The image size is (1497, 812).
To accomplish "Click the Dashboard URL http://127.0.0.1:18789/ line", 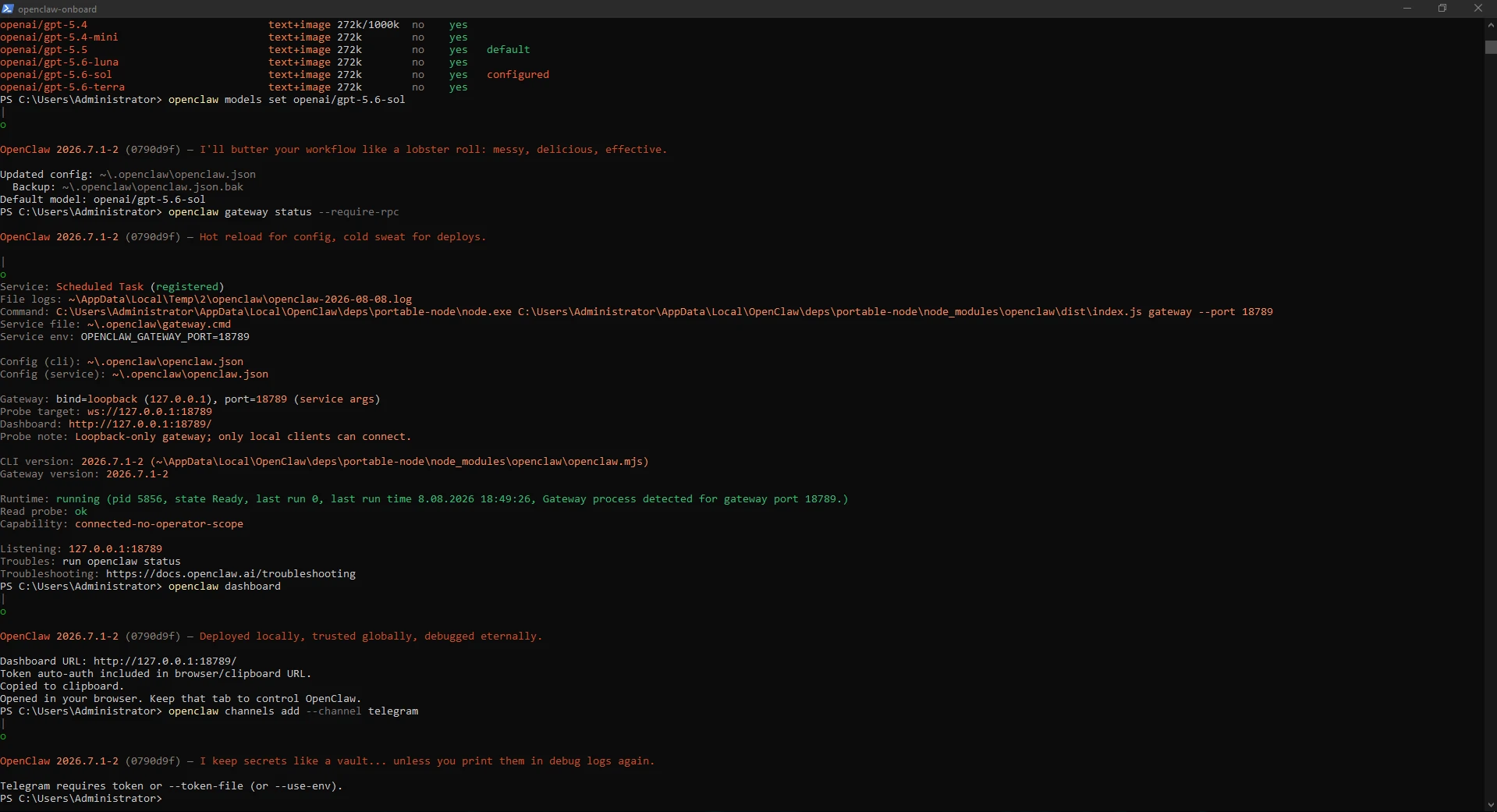I will [119, 661].
